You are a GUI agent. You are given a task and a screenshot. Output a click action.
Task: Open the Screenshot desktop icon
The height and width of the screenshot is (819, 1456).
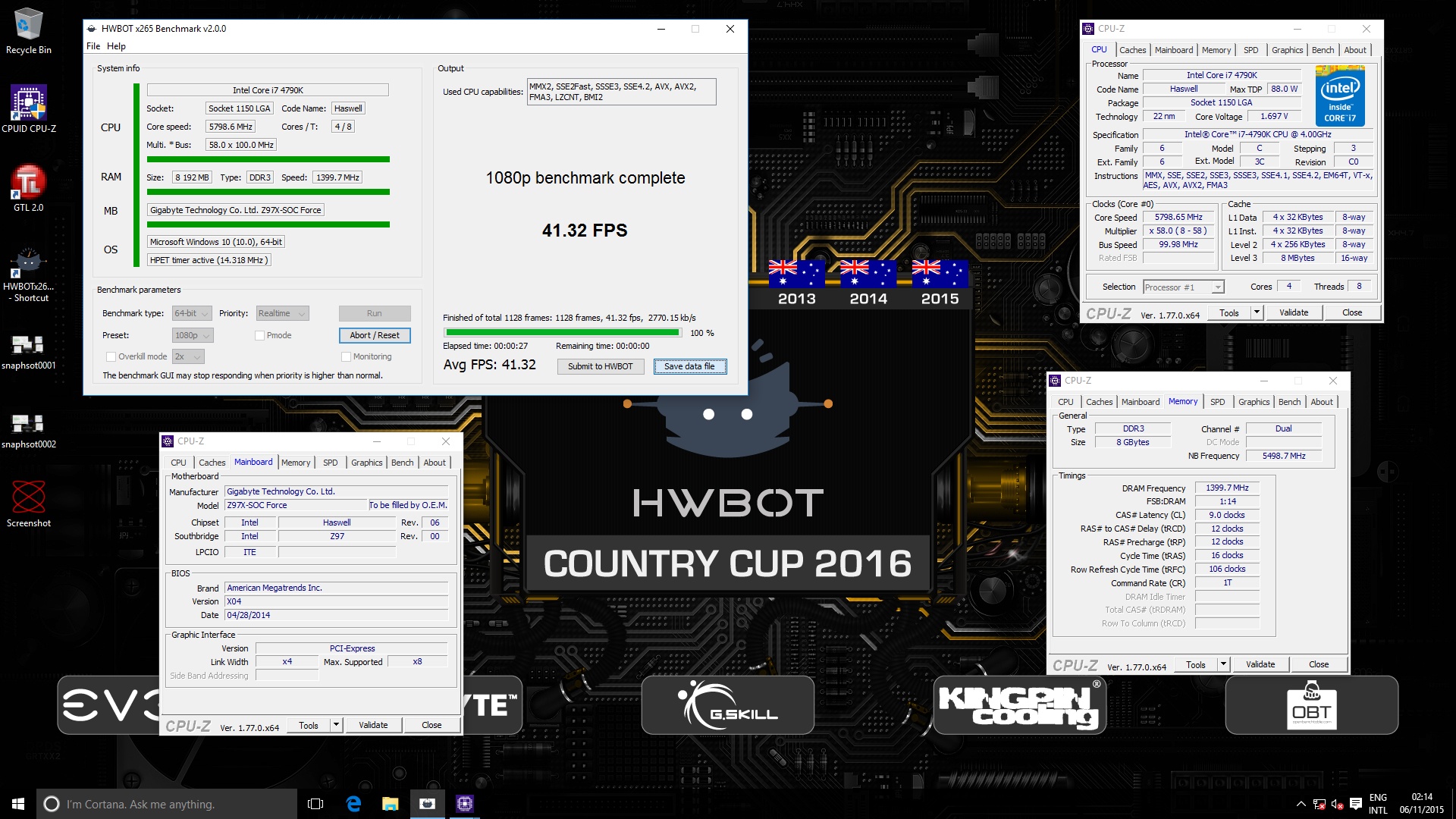tap(28, 504)
